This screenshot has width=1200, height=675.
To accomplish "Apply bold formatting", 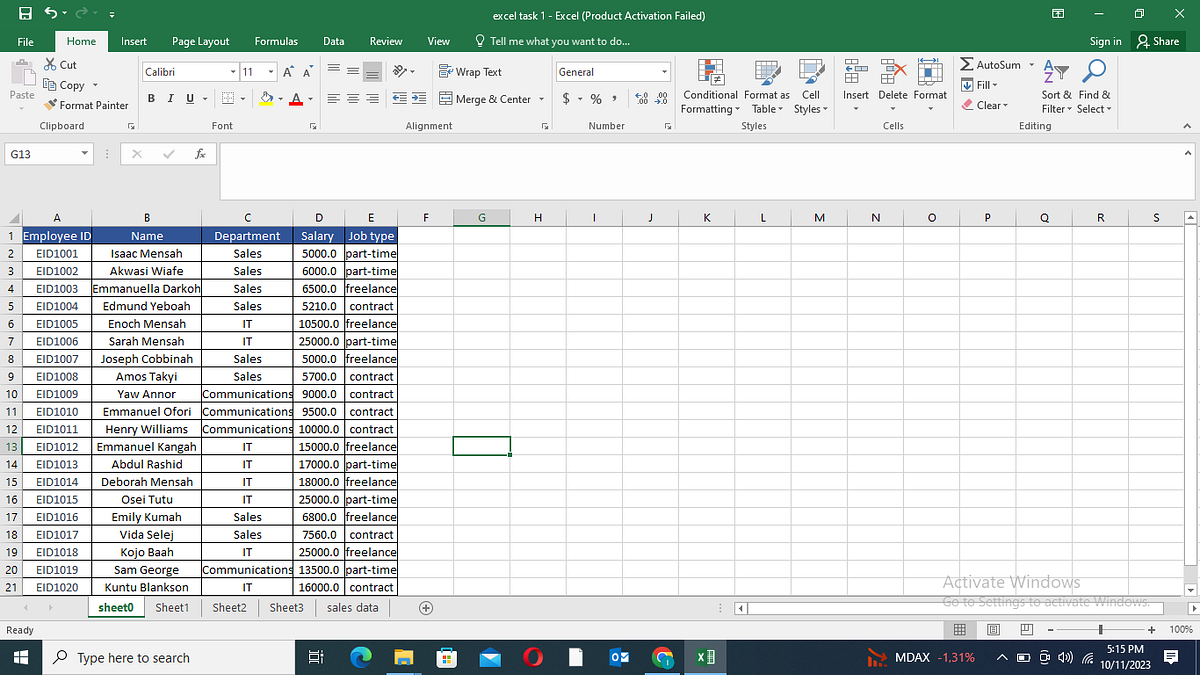I will tap(151, 98).
